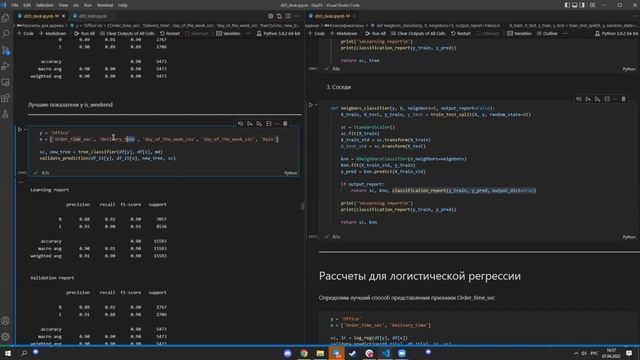Place cursor in left cell code editor
This screenshot has width=640, height=360.
click(163, 146)
